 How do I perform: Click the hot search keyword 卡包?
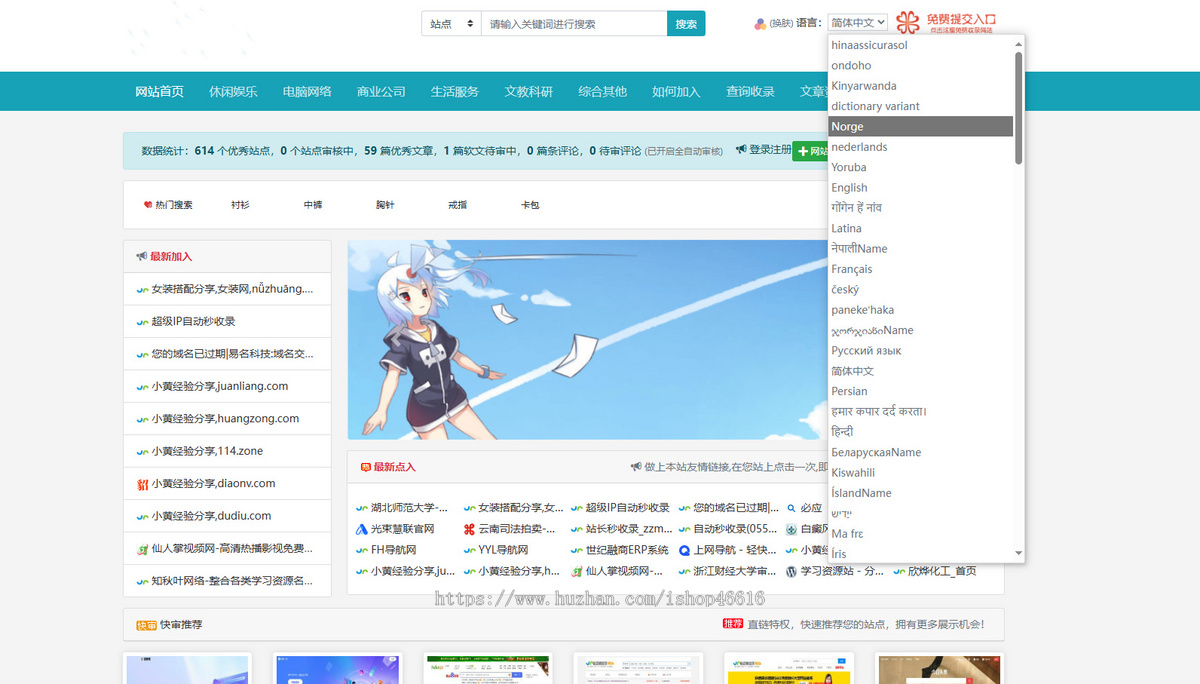[530, 204]
